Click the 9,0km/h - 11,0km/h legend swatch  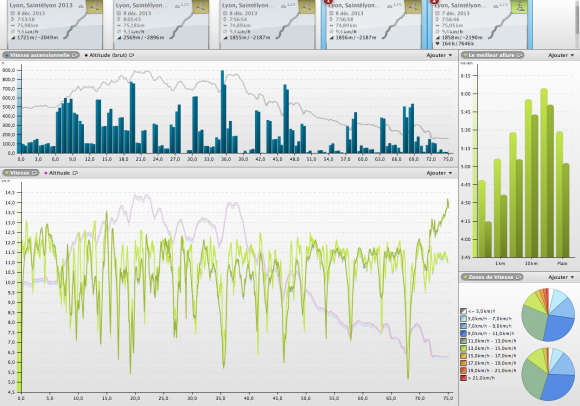click(x=463, y=333)
